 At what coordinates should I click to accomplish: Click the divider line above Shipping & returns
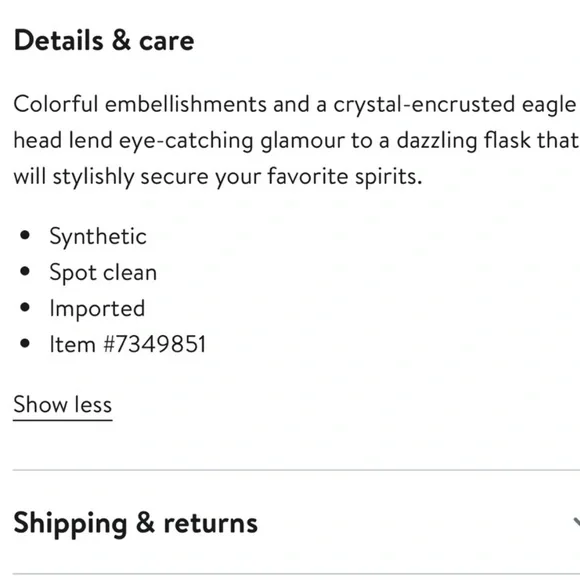coord(296,470)
